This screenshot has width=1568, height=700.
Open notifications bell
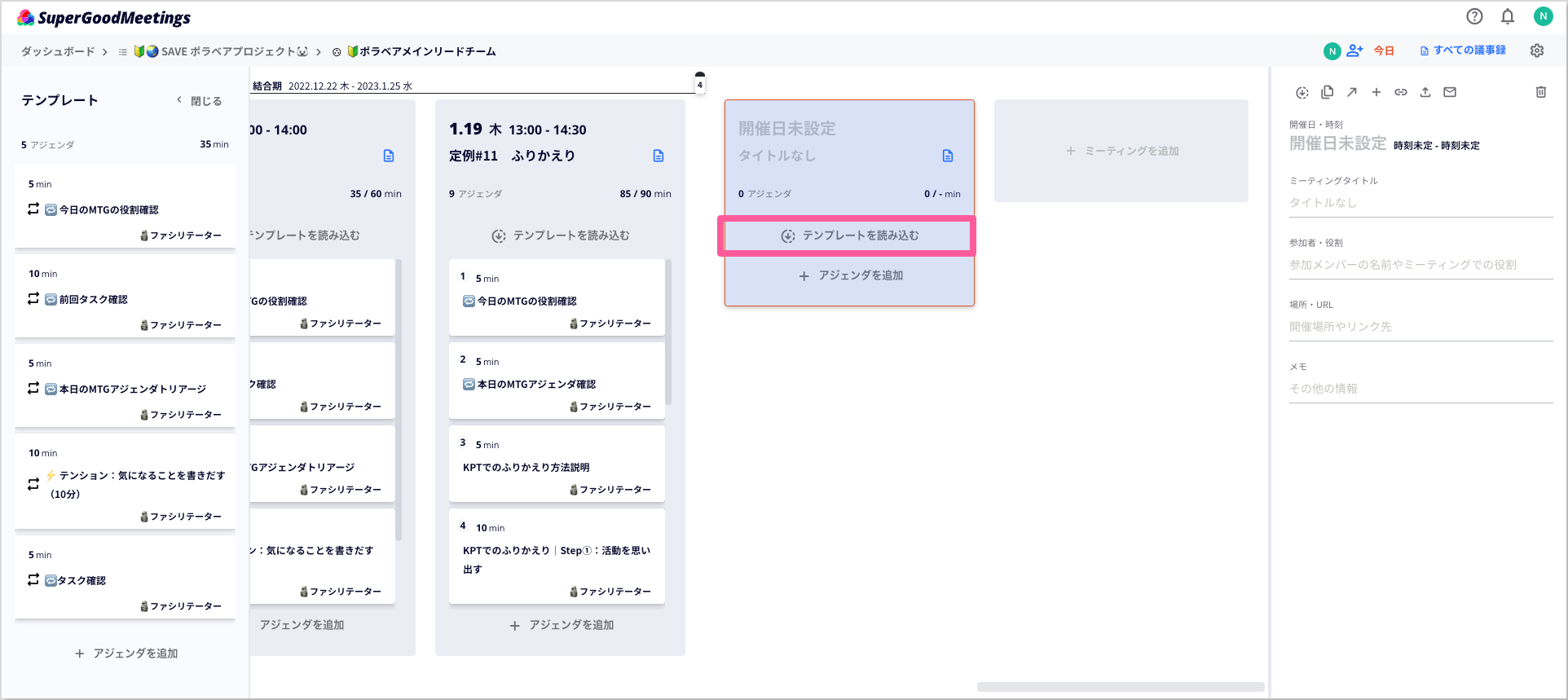(x=1508, y=16)
